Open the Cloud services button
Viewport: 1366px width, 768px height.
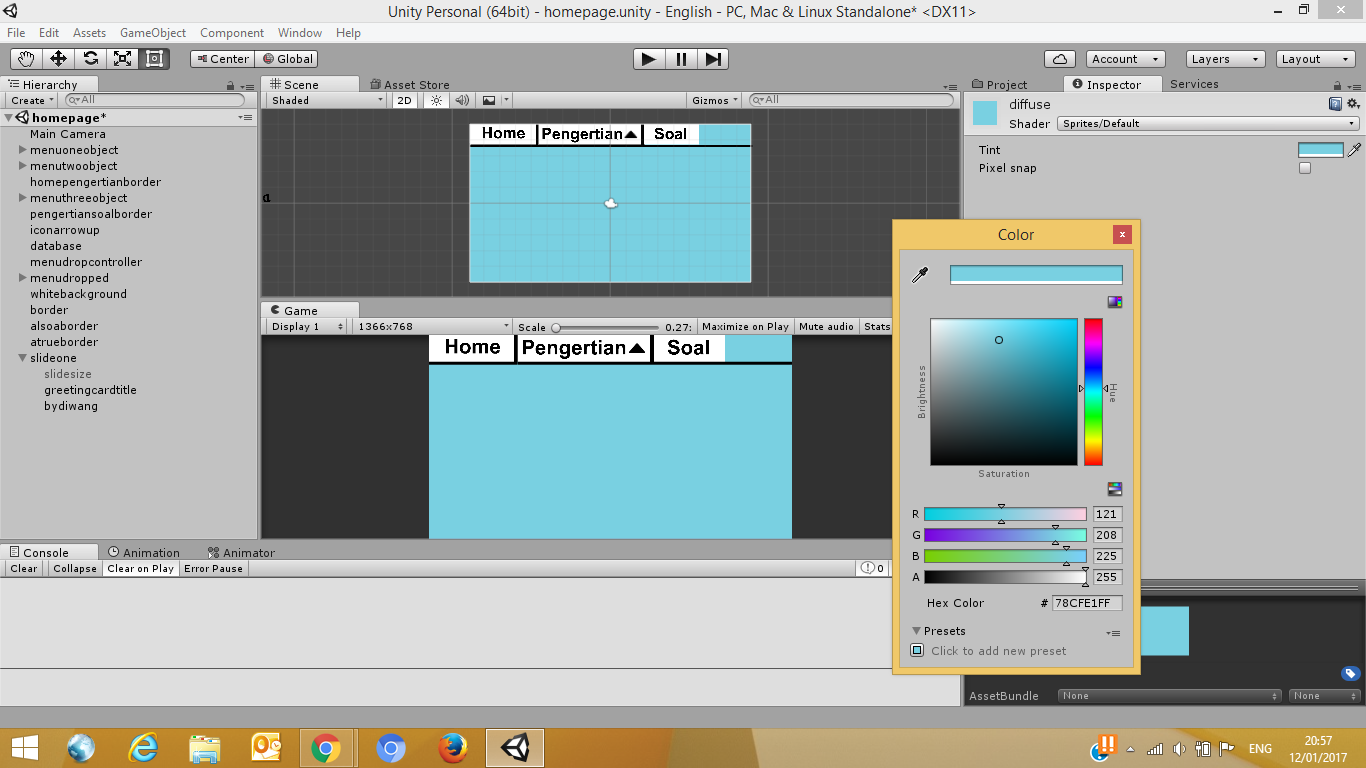[x=1059, y=59]
